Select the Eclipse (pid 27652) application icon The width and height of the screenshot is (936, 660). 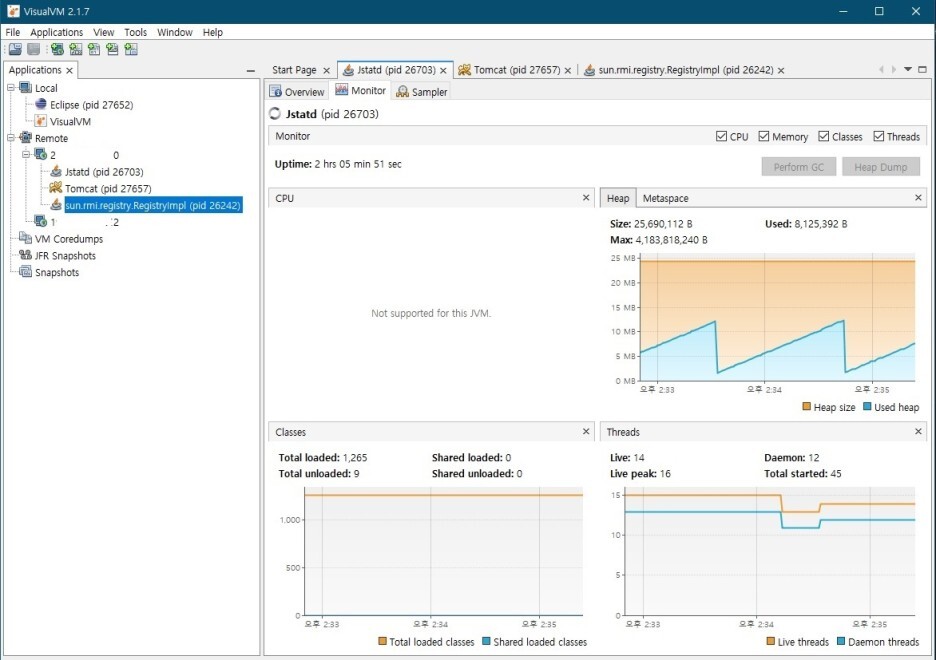point(41,104)
